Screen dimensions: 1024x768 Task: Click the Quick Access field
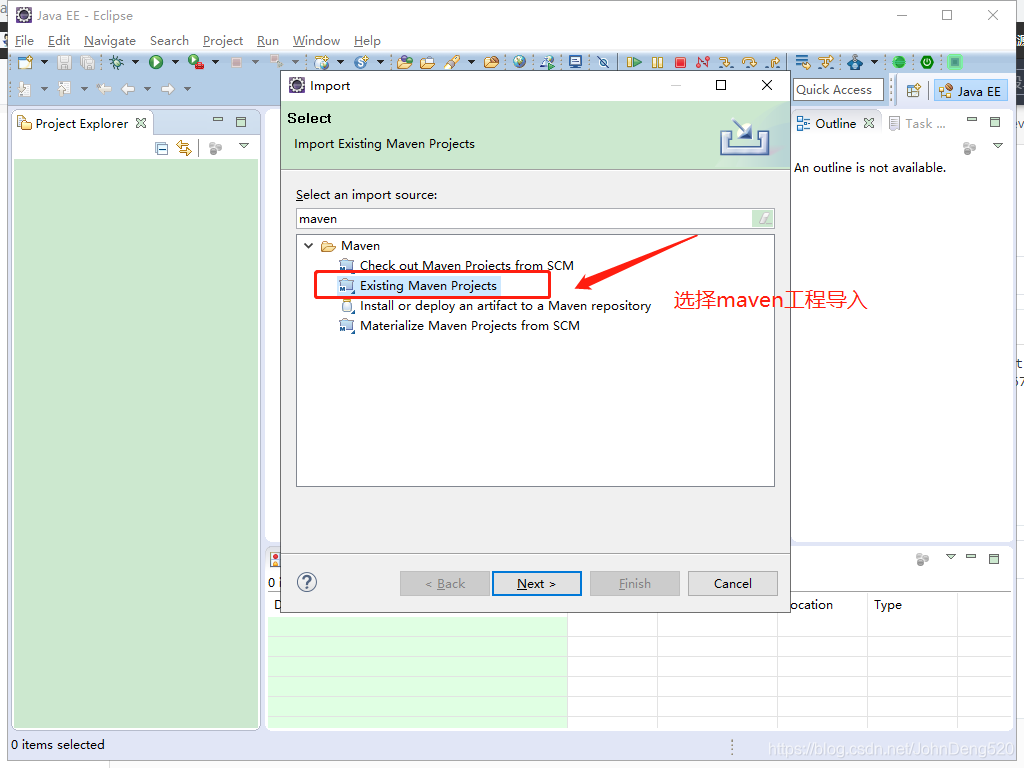pyautogui.click(x=838, y=89)
